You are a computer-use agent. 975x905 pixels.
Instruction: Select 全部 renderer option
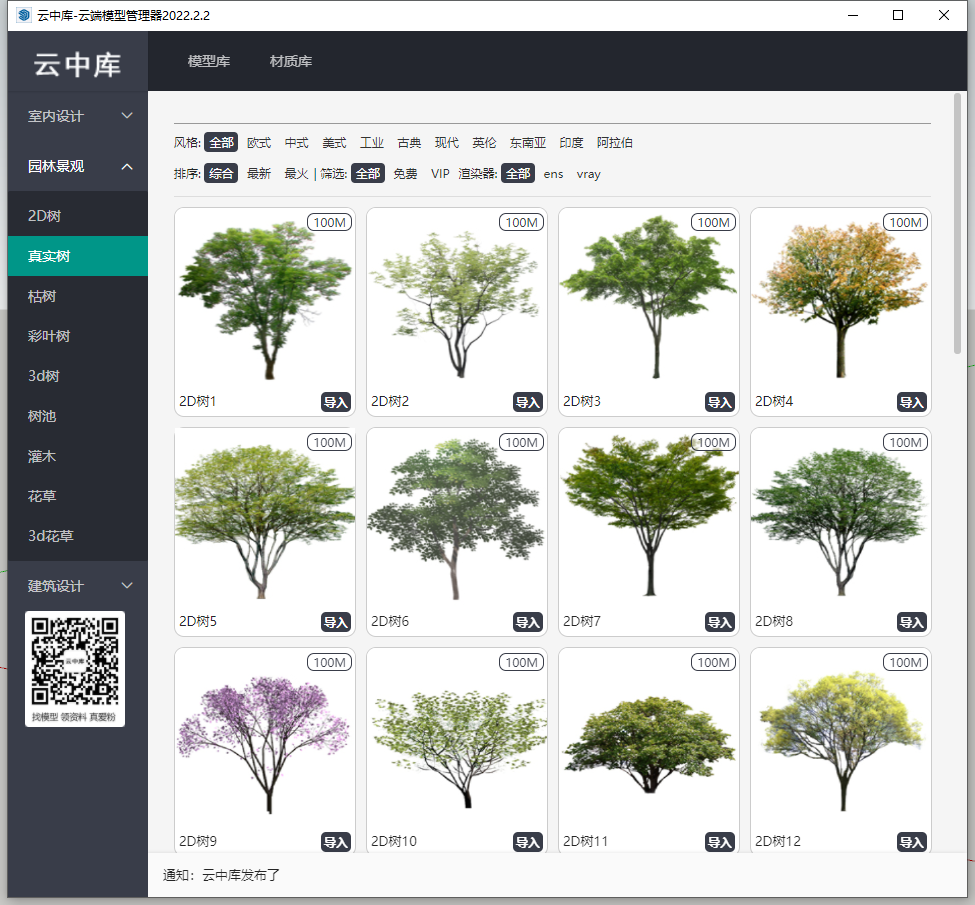pyautogui.click(x=519, y=174)
